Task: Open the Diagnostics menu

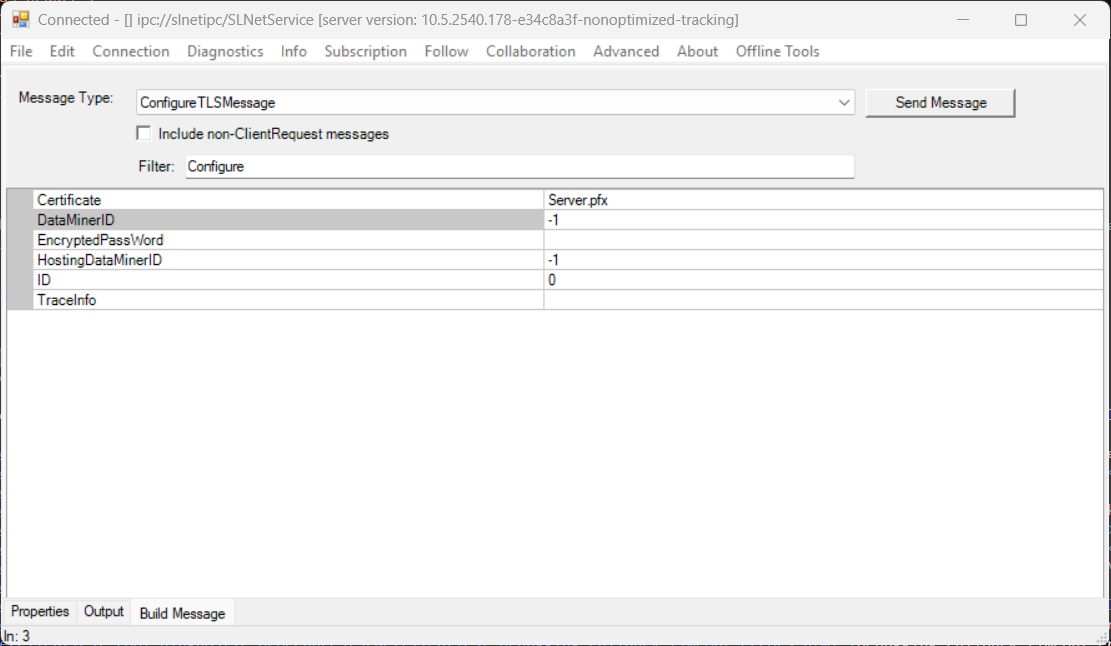Action: point(225,51)
